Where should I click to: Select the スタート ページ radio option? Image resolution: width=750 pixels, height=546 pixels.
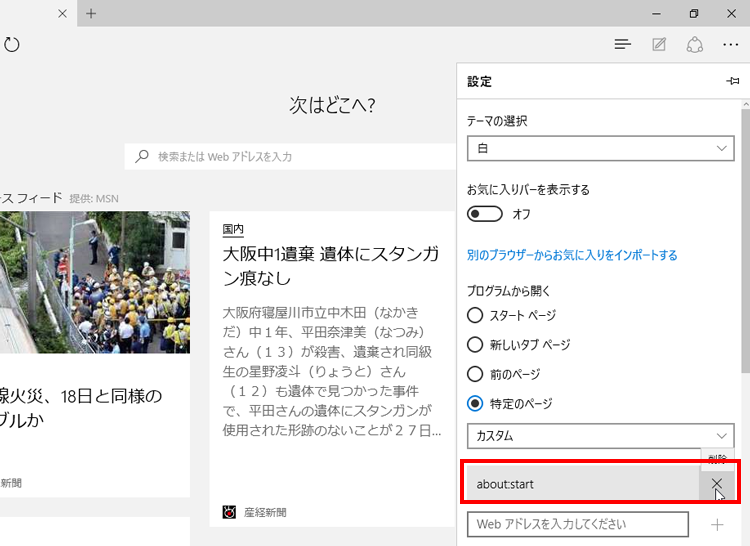(477, 315)
